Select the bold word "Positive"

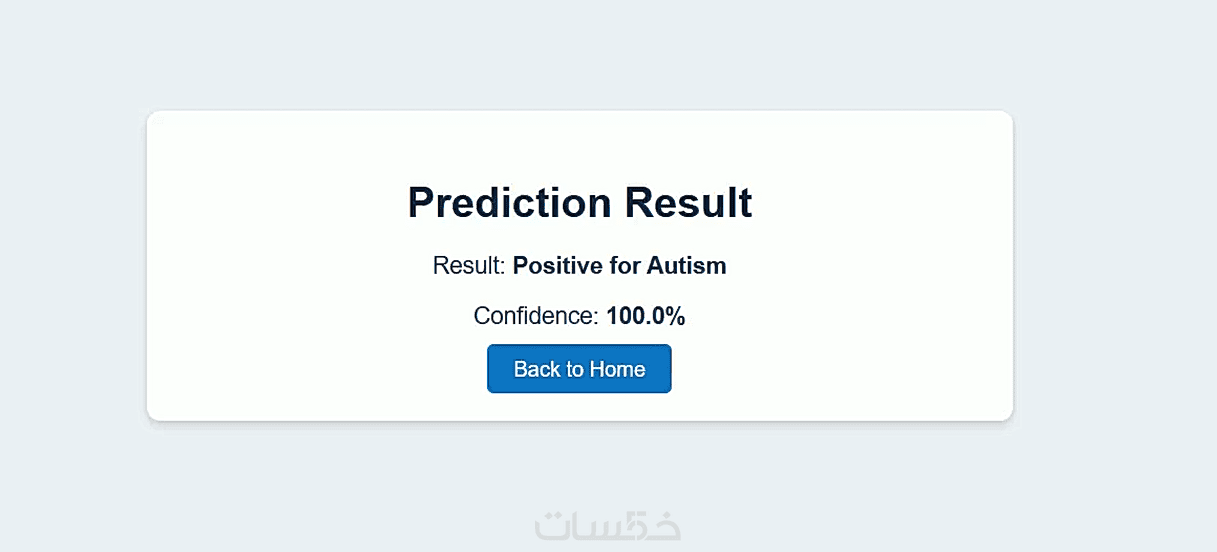point(557,266)
